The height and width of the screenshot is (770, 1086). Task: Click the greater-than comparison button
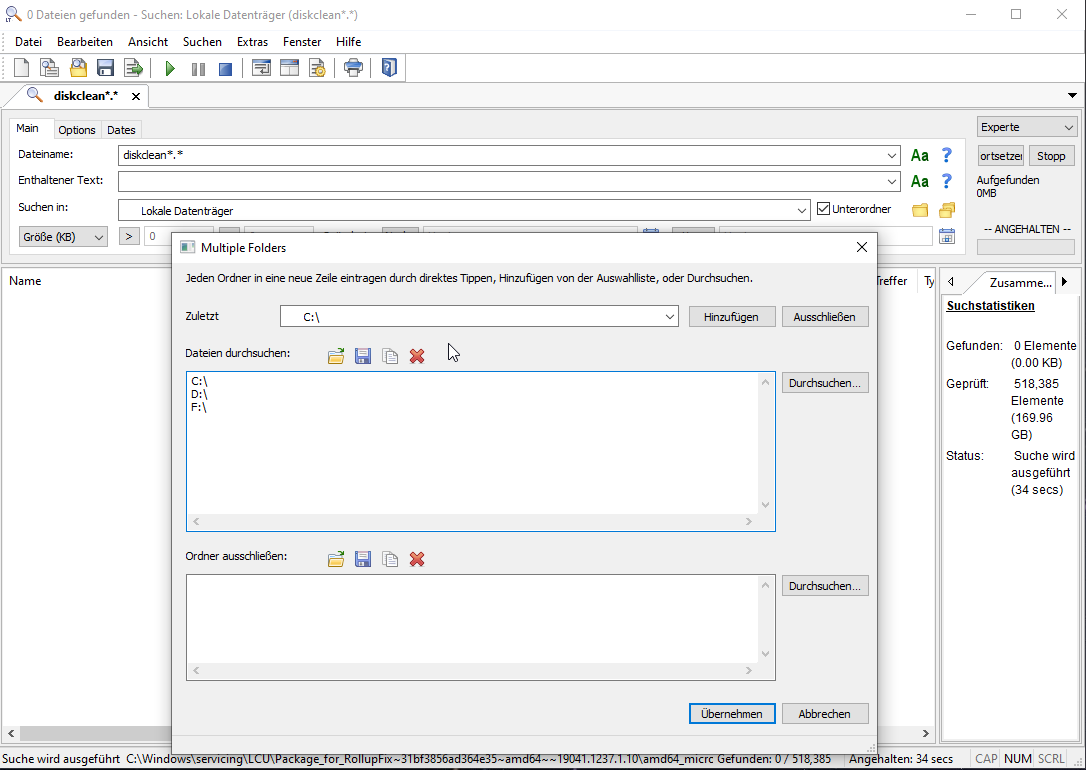(129, 236)
